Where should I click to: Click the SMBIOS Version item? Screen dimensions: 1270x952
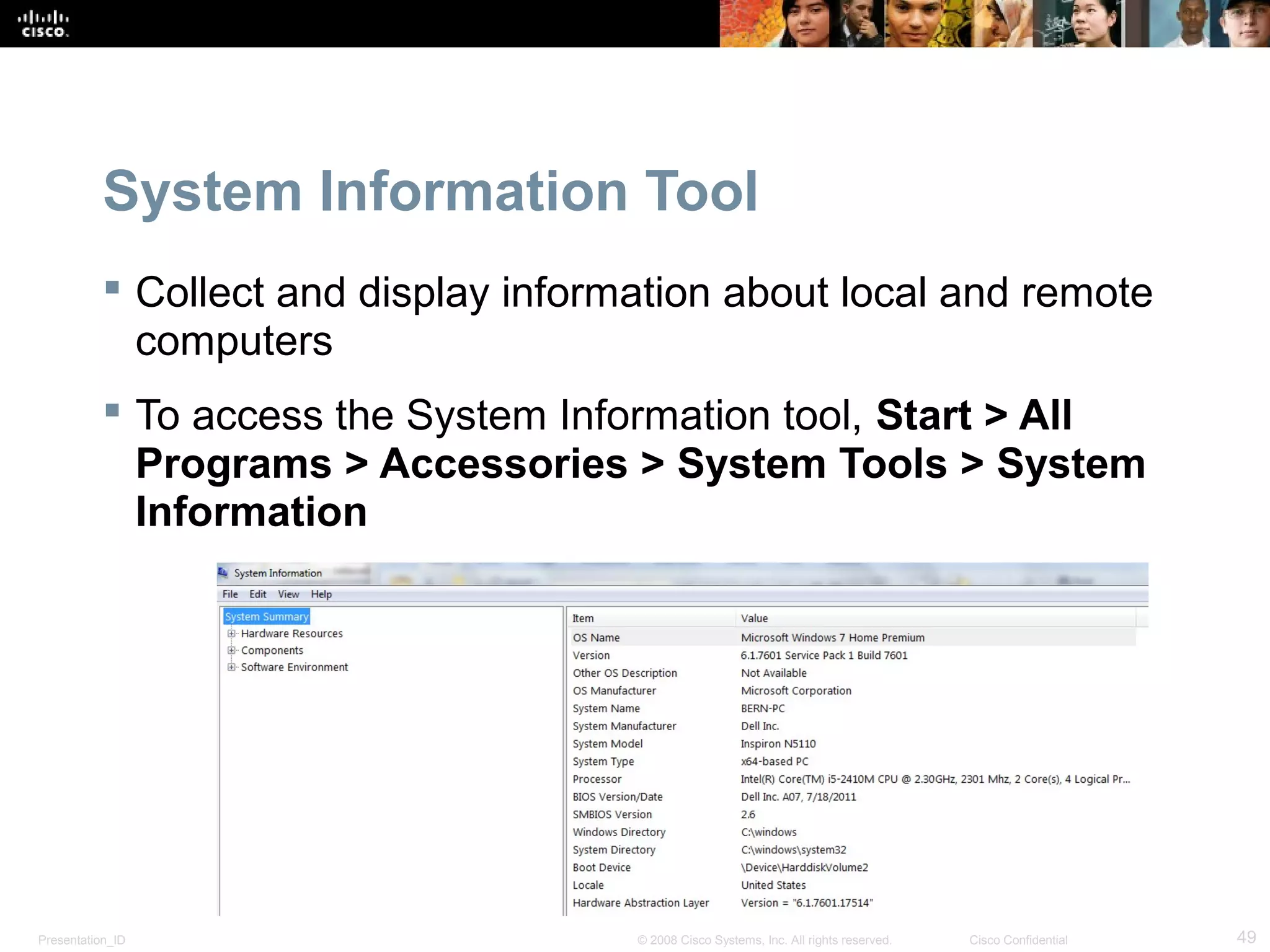[612, 814]
